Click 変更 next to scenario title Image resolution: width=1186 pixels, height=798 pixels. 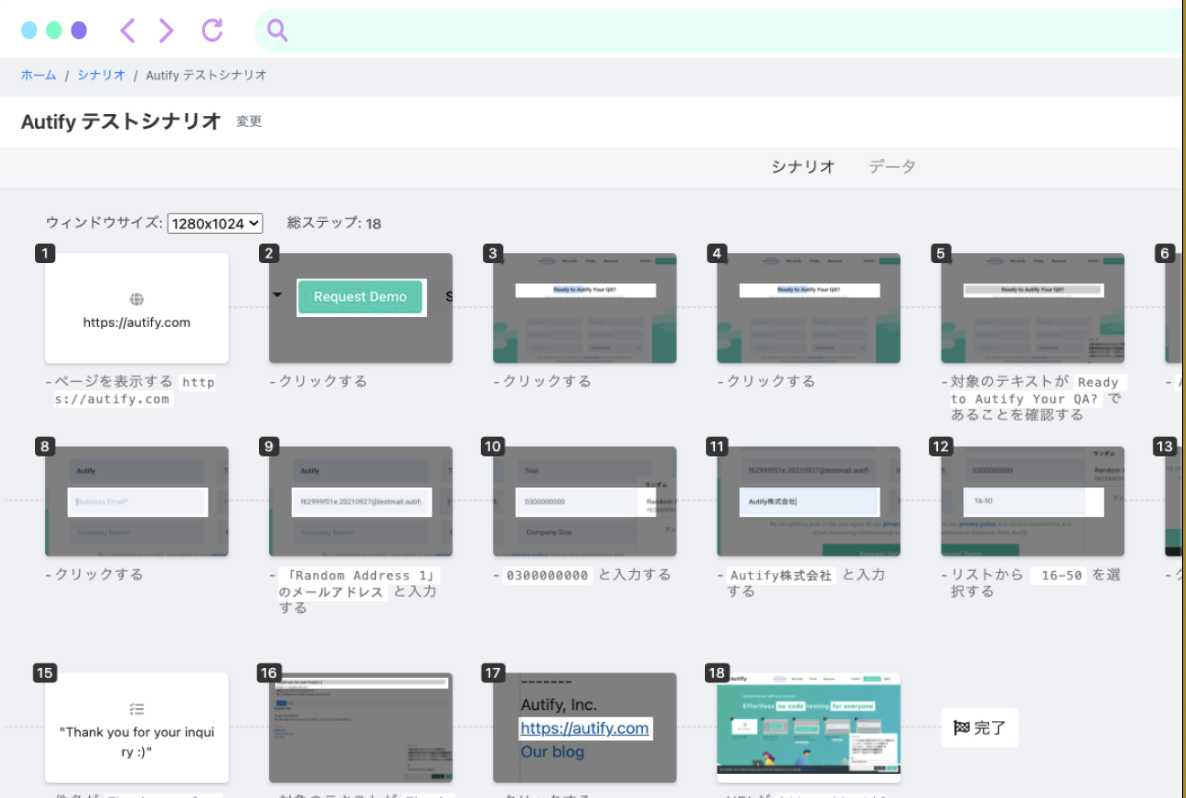click(249, 122)
